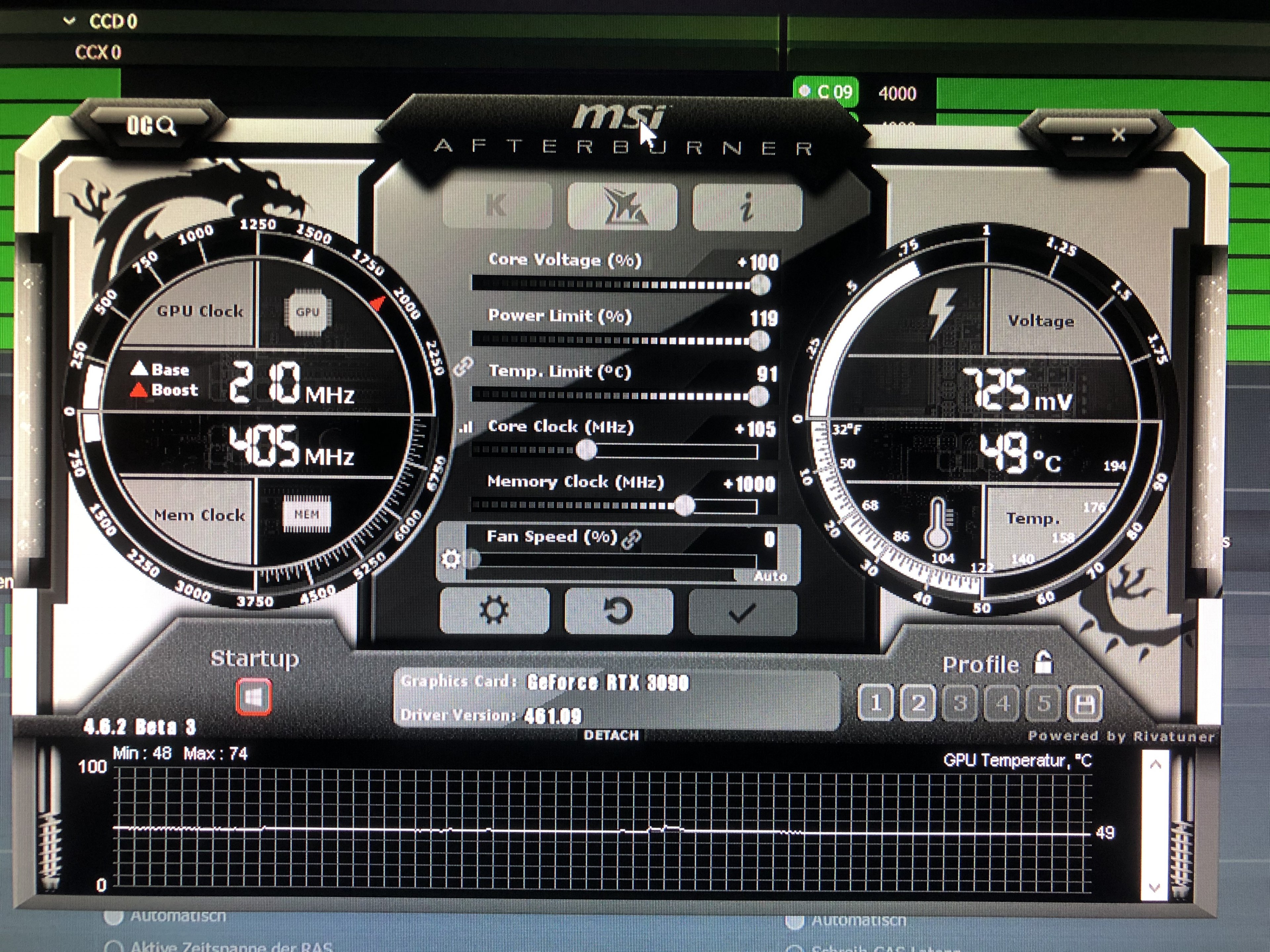Reset settings with circular arrow button
Image resolution: width=1270 pixels, height=952 pixels.
(619, 611)
